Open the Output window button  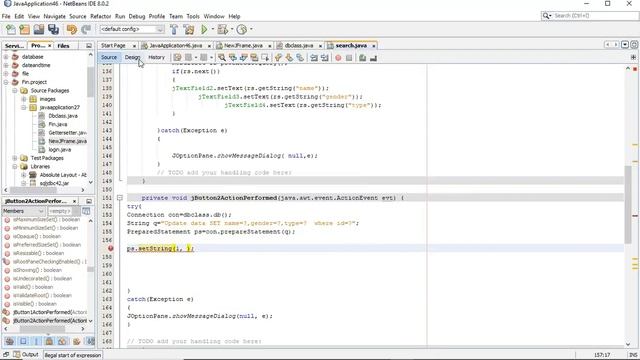pos(26,355)
